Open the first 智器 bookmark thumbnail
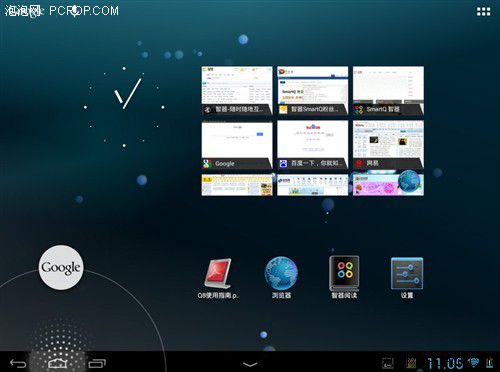Screen dimensions: 500x372 point(237,91)
